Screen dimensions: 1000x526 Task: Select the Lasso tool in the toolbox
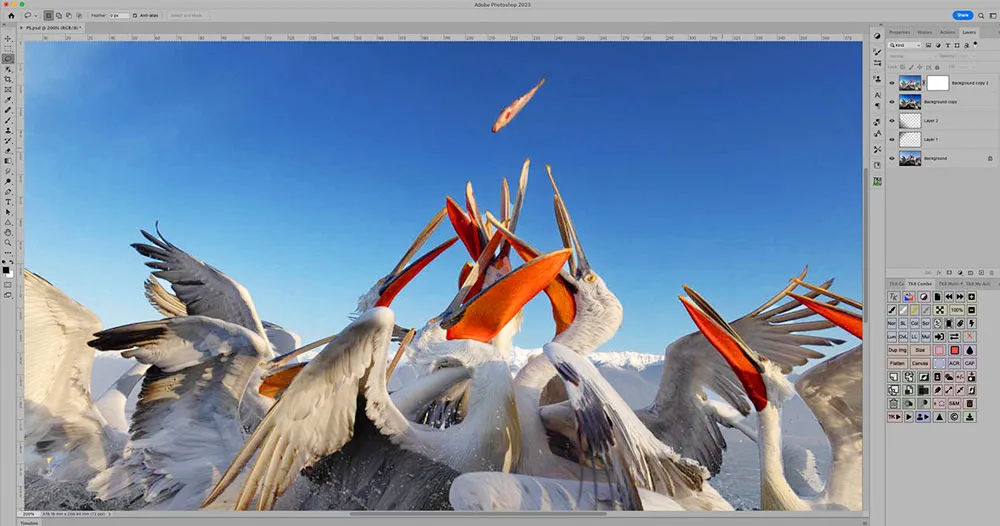(8, 59)
